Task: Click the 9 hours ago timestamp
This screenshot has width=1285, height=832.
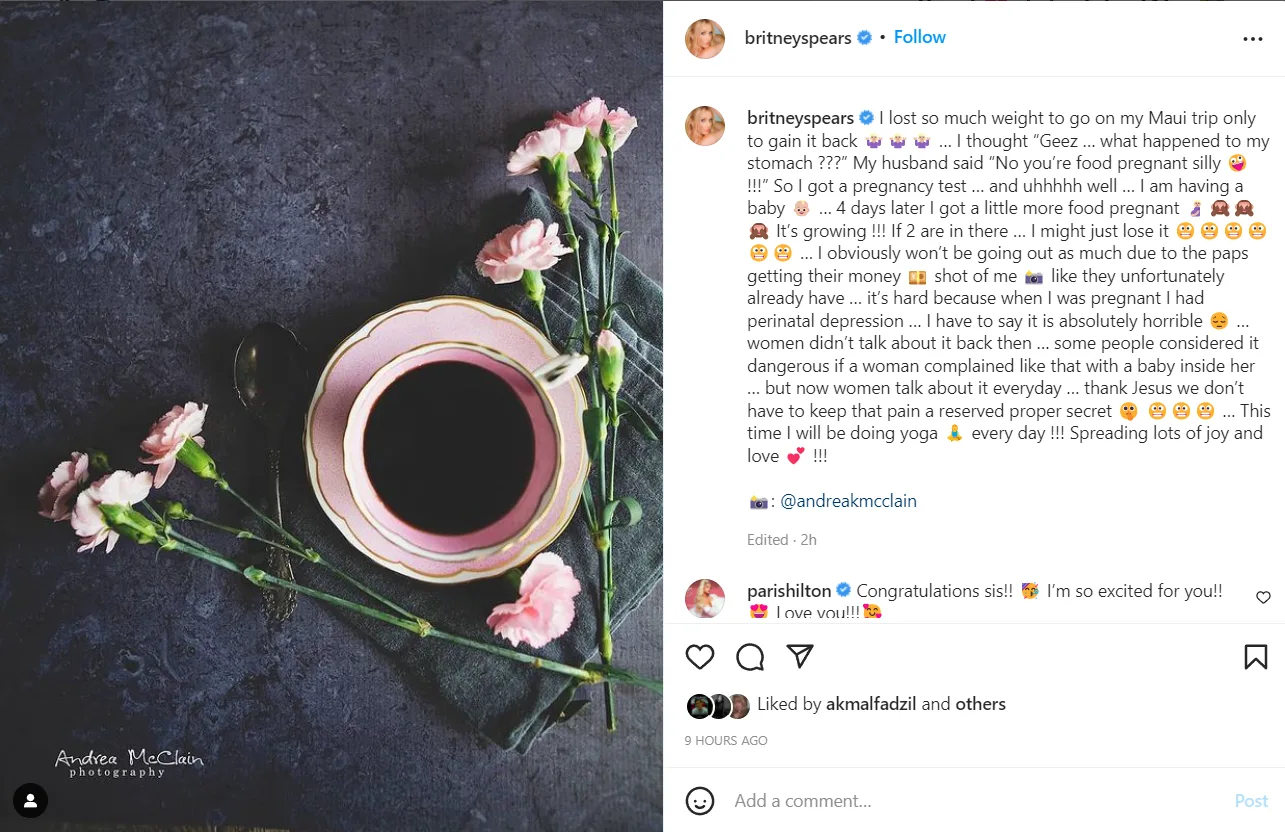Action: tap(726, 741)
